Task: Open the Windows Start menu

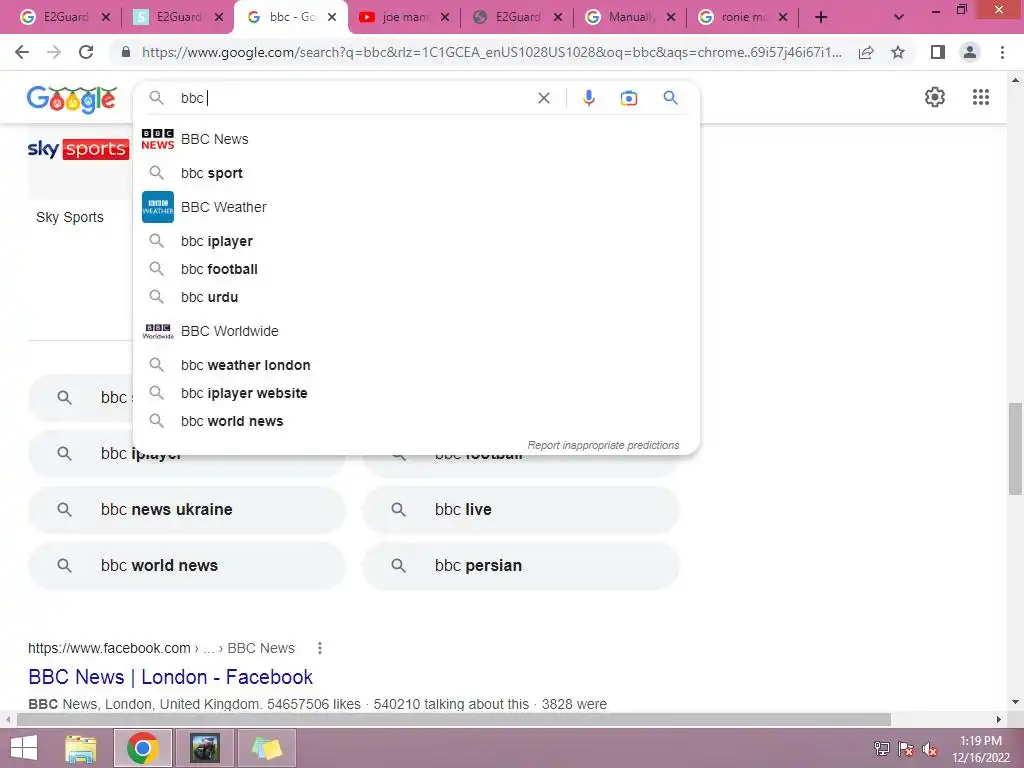Action: pos(24,748)
